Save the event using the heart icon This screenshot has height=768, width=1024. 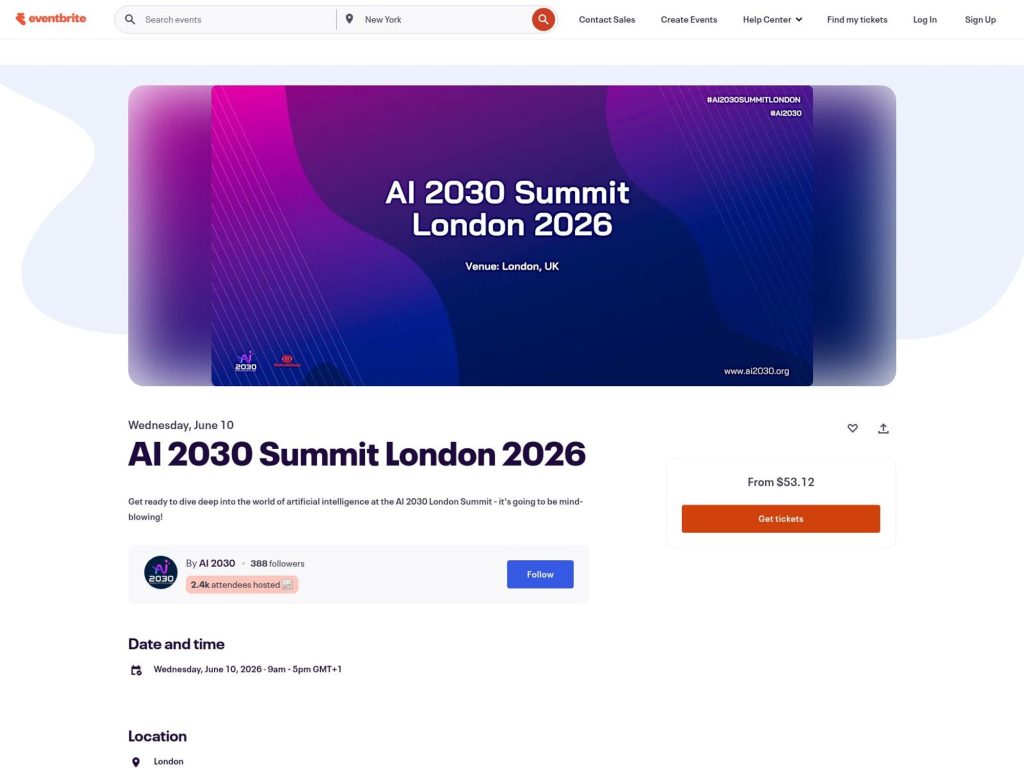click(x=852, y=428)
